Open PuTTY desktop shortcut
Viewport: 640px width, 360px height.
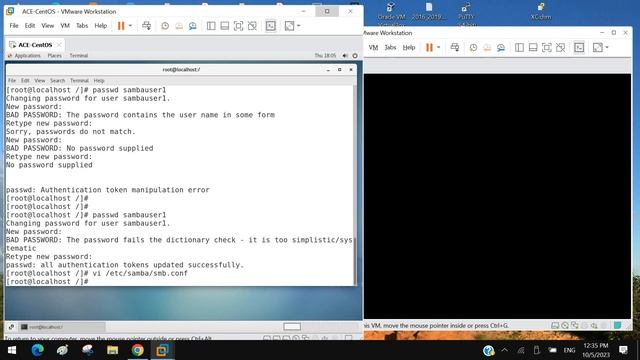point(466,12)
